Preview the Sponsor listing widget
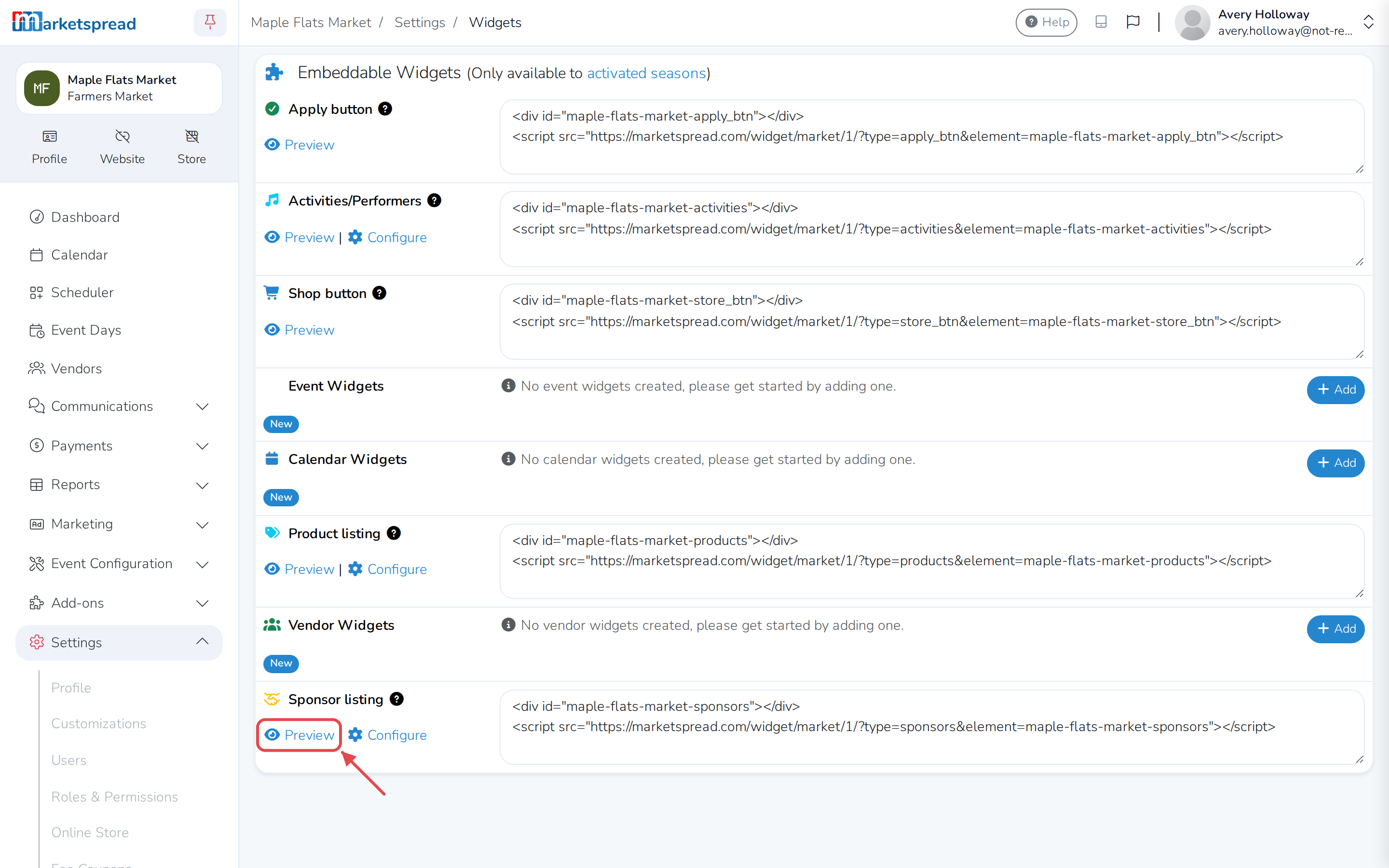The image size is (1389, 868). [300, 735]
